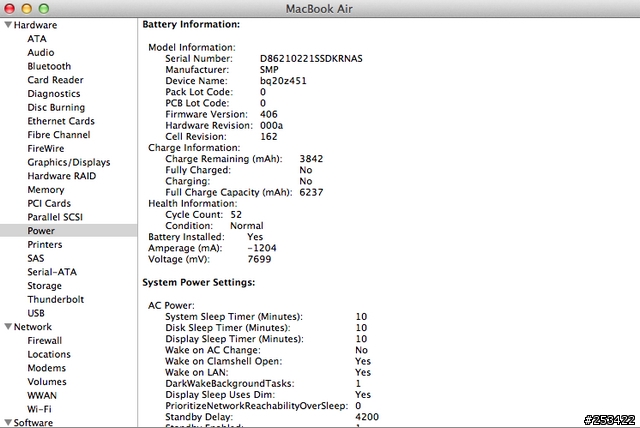Minimize the window with yellow button
This screenshot has width=640, height=428.
[x=26, y=8]
